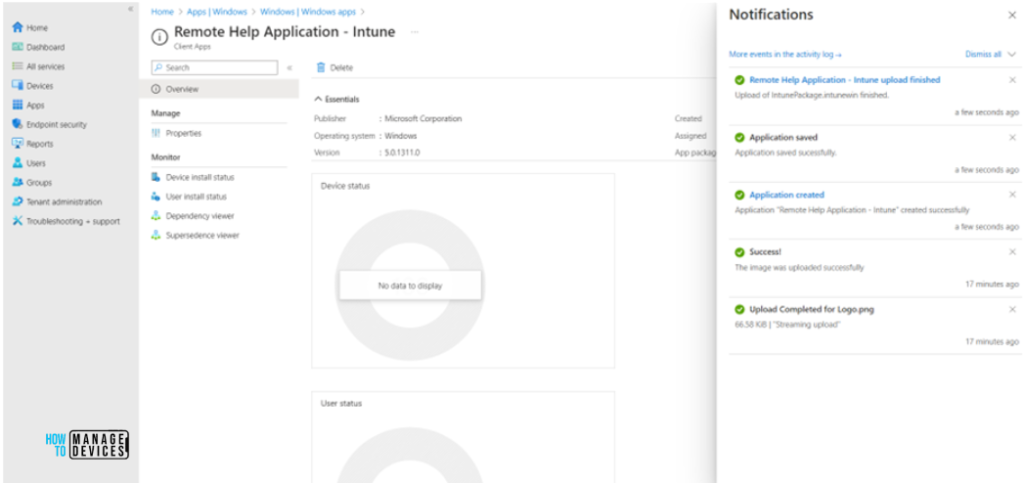Close the Notifications panel
This screenshot has width=1024, height=483.
[1012, 15]
